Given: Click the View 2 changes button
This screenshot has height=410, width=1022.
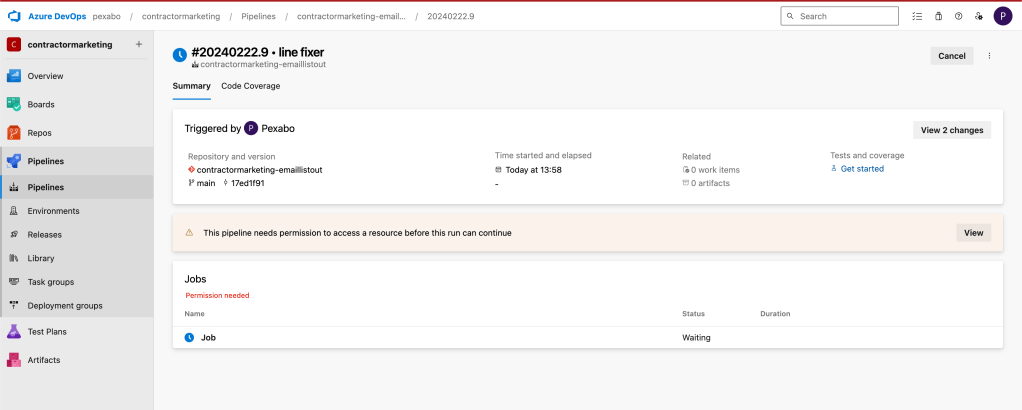Looking at the screenshot, I should 952,130.
